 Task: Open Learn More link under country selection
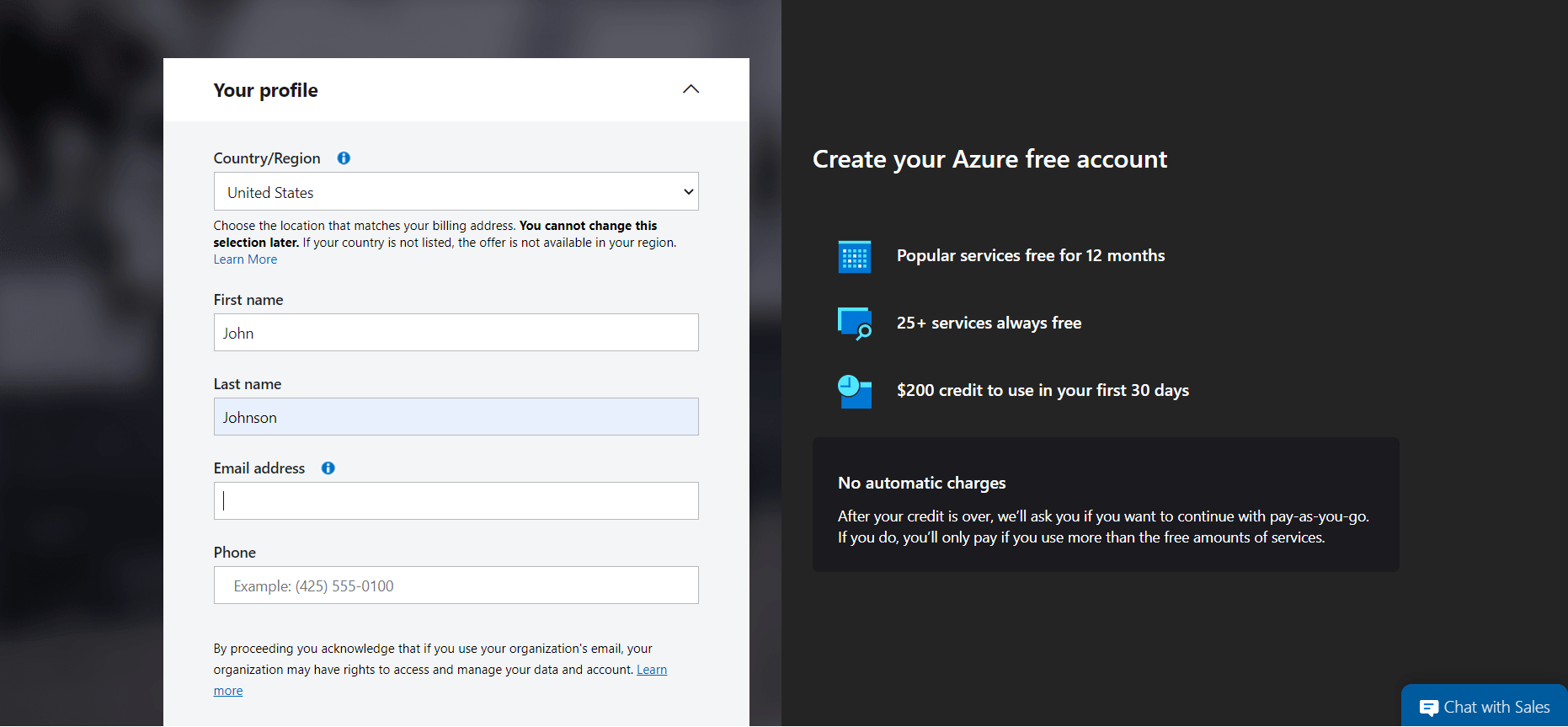(245, 259)
